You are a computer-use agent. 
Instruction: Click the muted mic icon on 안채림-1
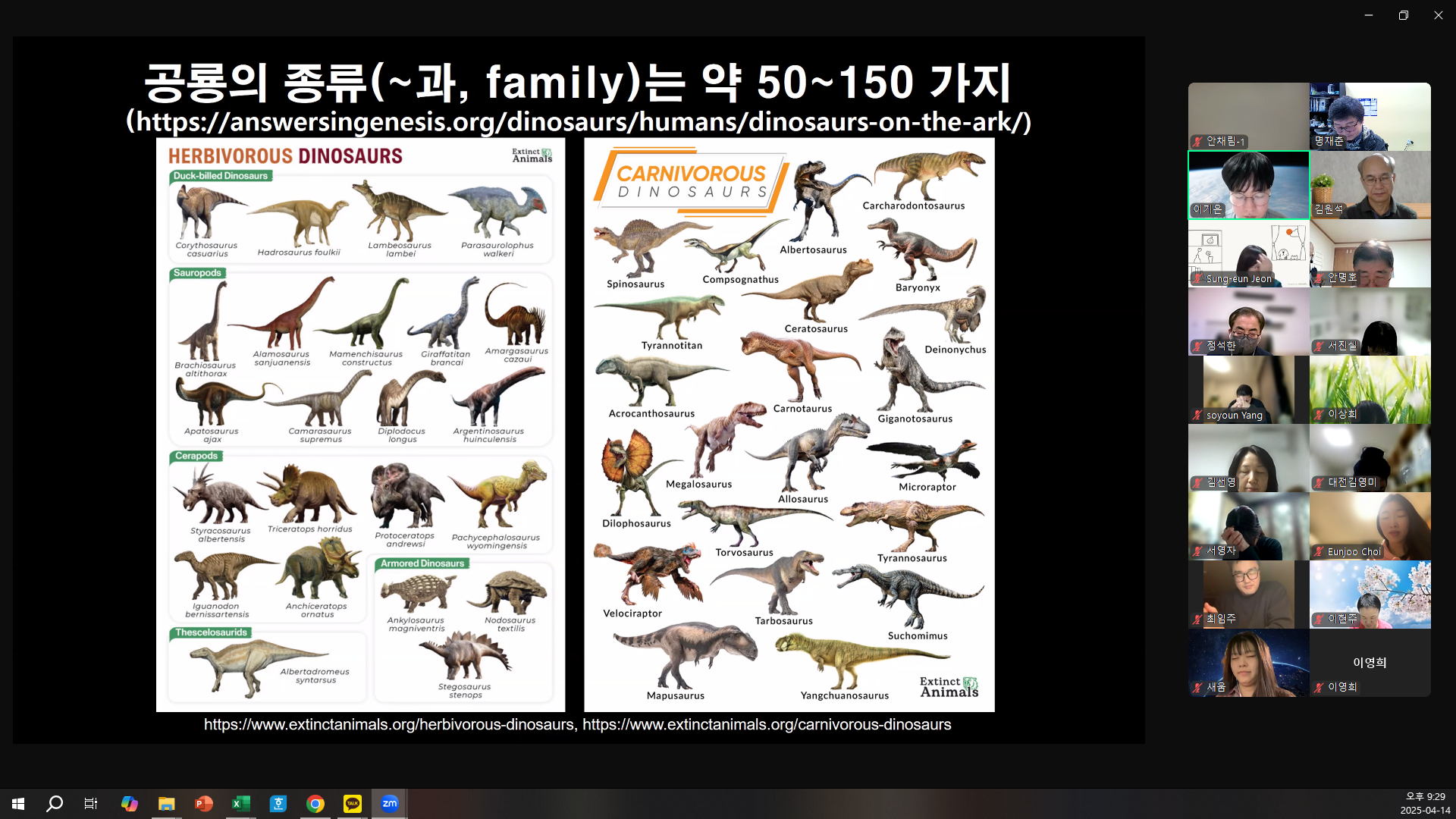1197,142
